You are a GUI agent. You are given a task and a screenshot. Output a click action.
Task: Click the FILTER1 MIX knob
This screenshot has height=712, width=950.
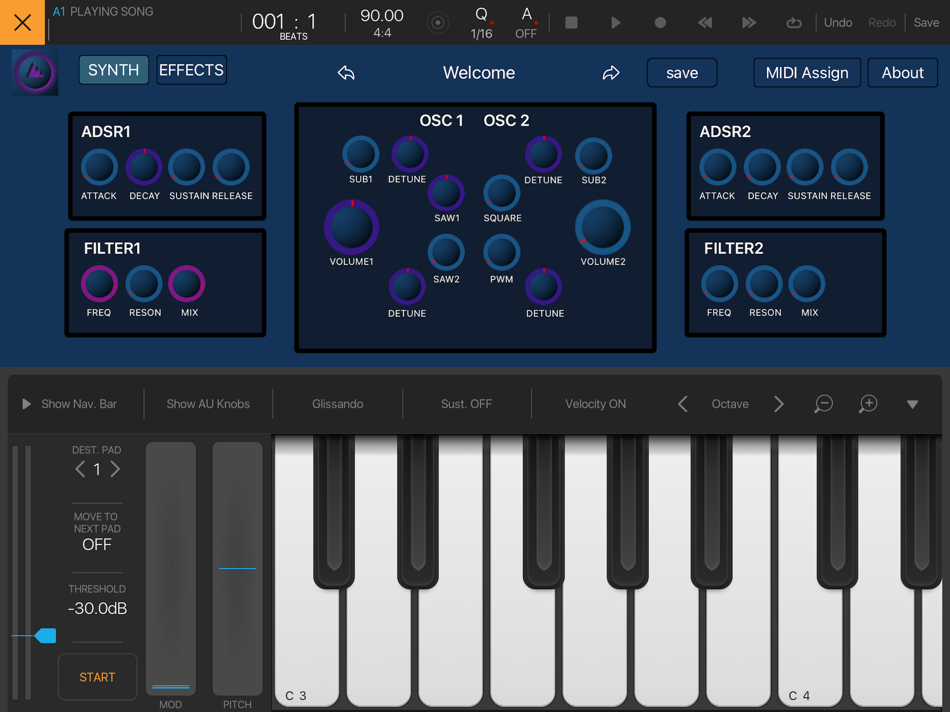[x=187, y=284]
